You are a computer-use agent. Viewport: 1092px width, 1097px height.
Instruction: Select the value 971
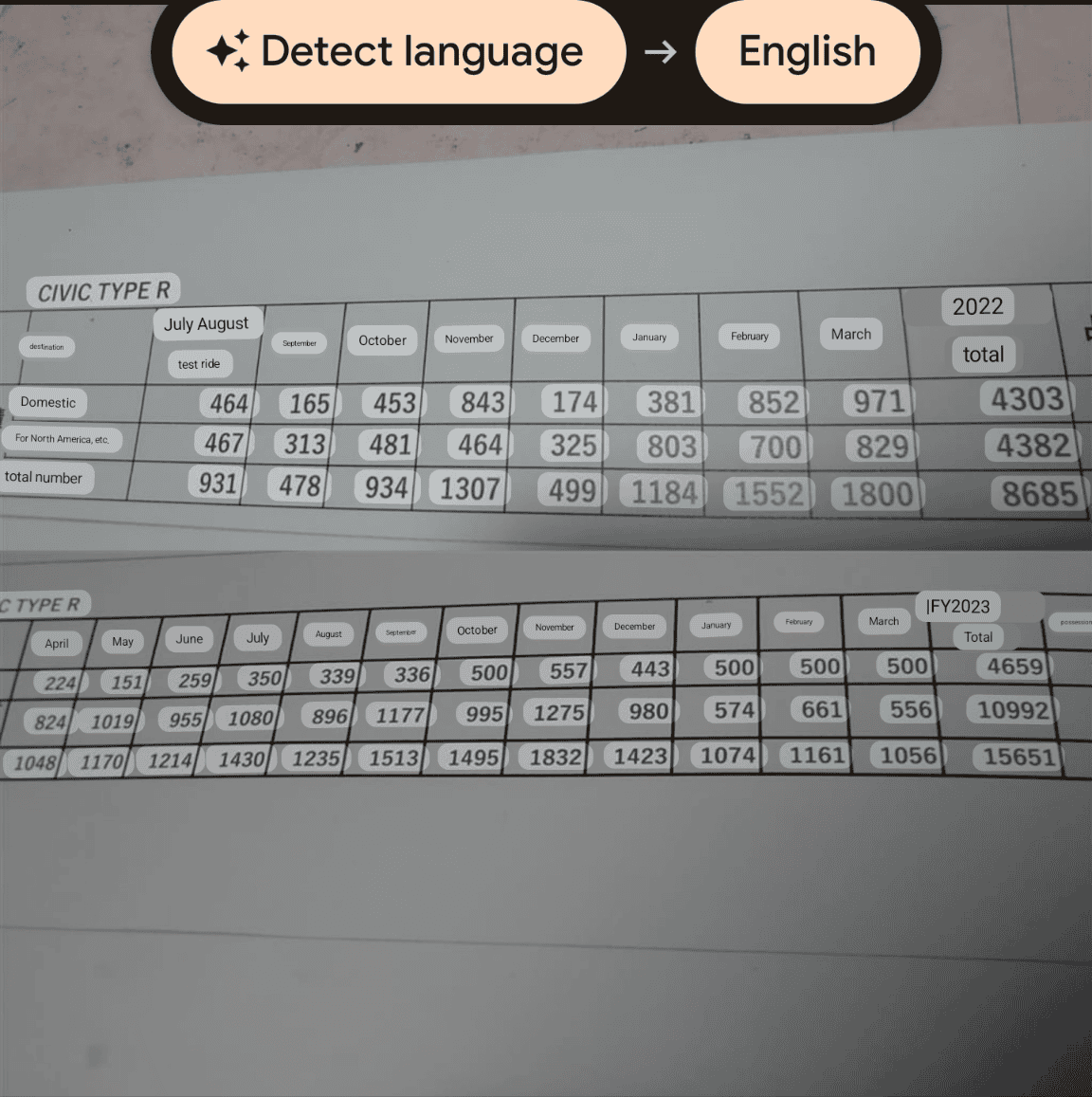pyautogui.click(x=879, y=401)
